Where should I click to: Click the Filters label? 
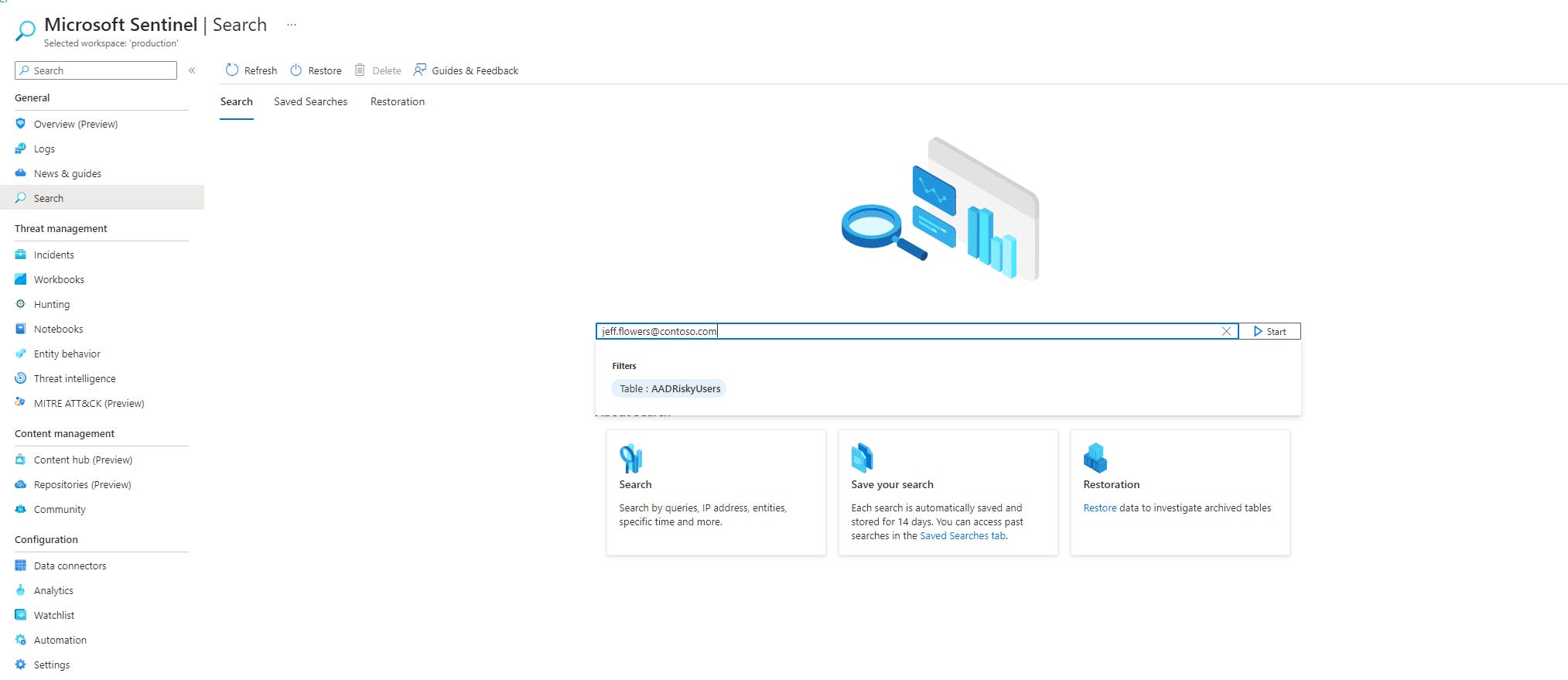tap(624, 366)
